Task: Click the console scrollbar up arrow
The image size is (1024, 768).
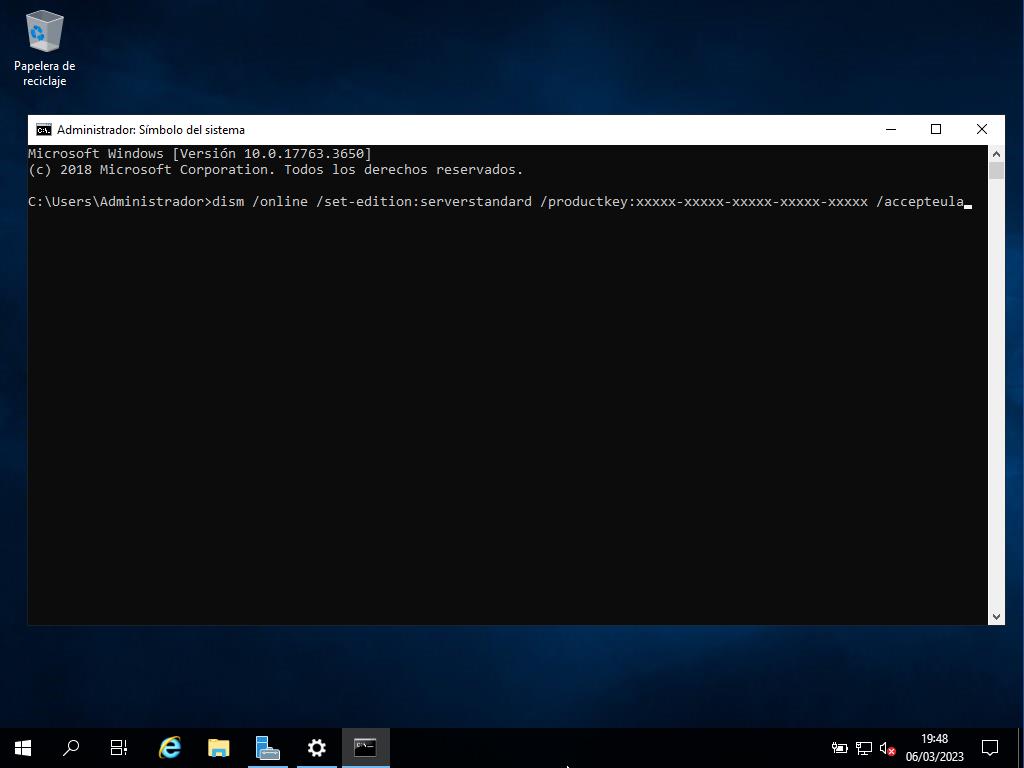Action: 996,153
